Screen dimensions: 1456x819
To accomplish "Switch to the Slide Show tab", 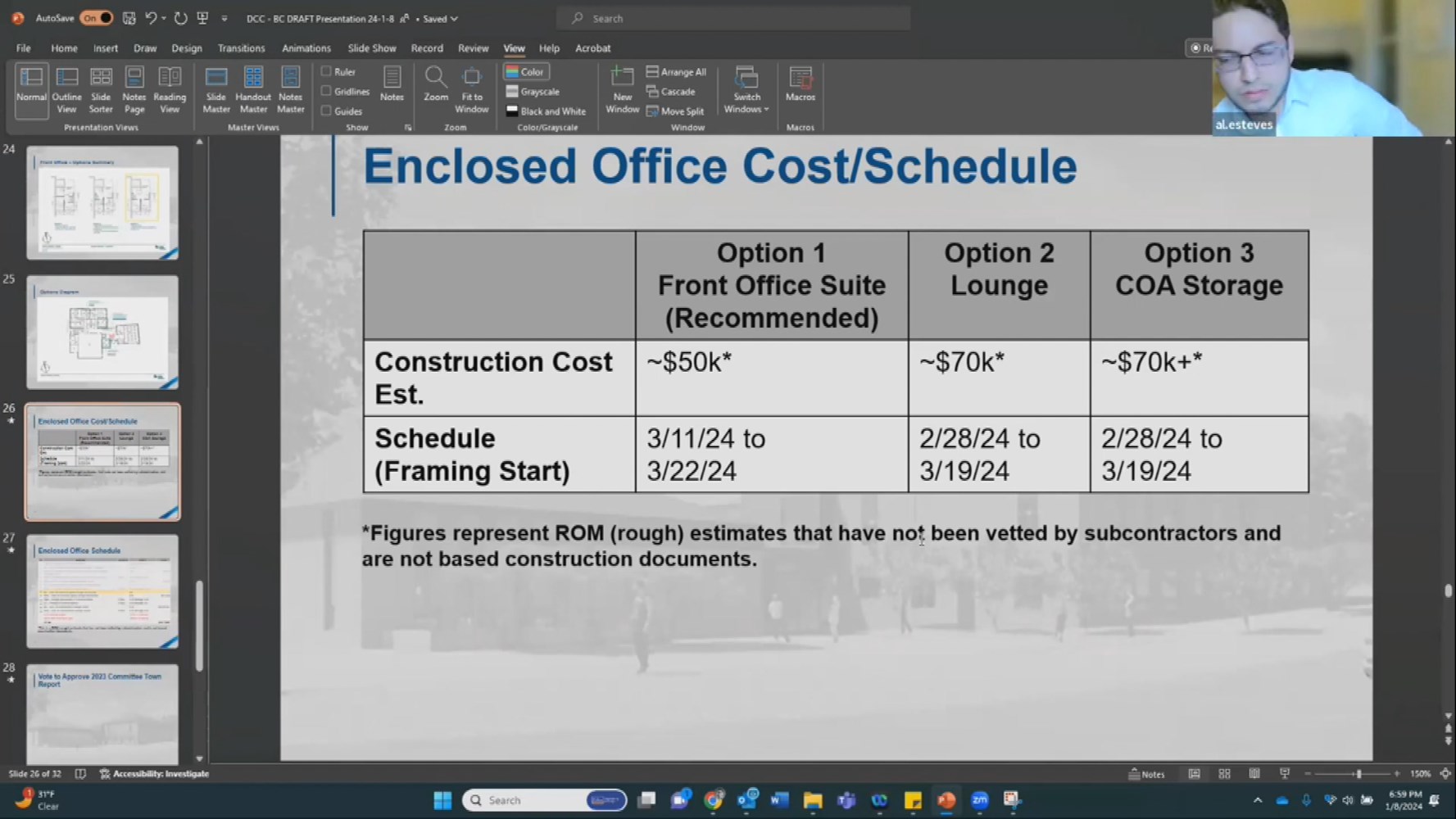I will pyautogui.click(x=371, y=48).
